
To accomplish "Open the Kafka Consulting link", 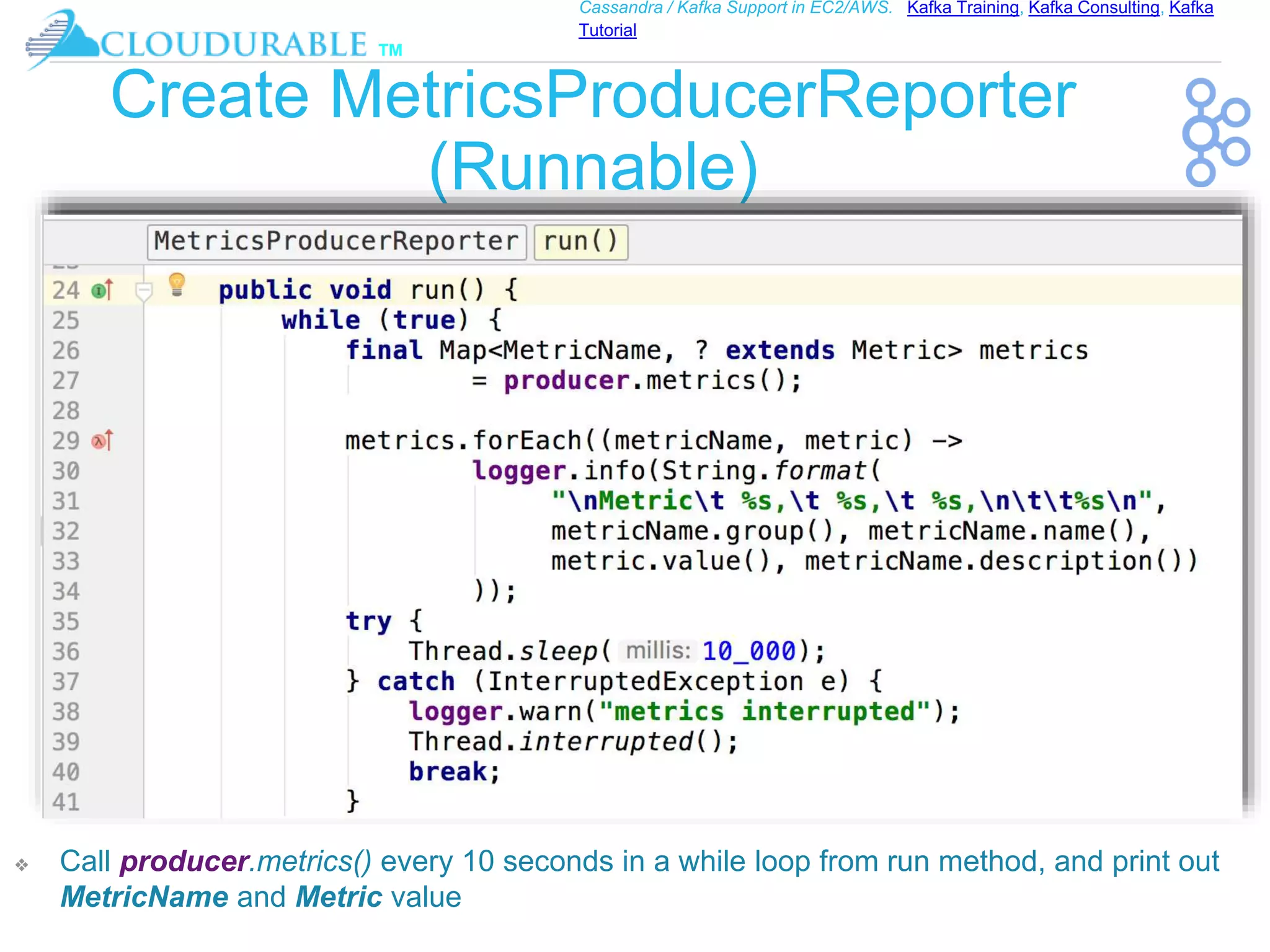I will [x=1094, y=8].
